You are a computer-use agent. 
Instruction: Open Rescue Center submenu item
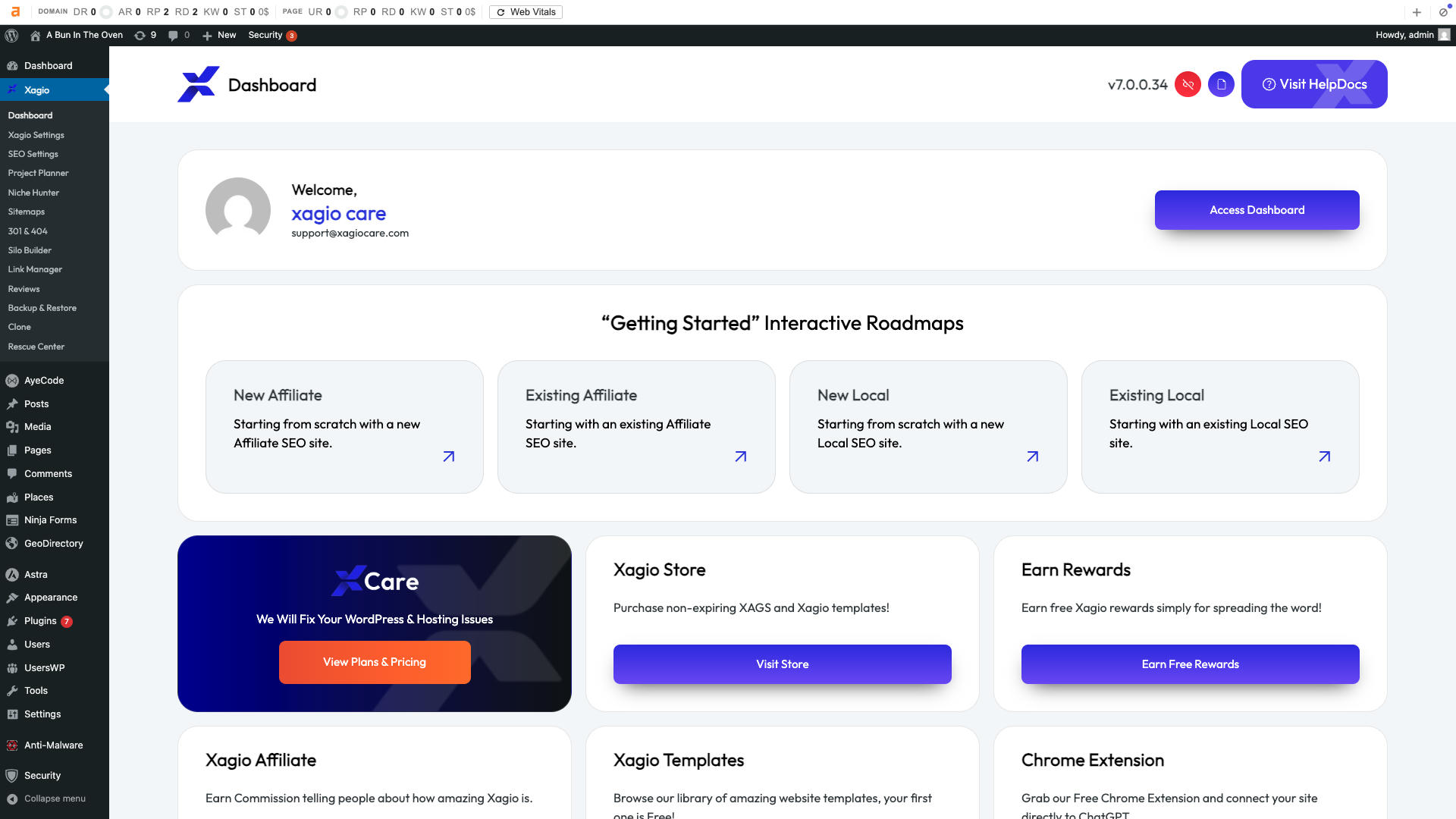(36, 347)
